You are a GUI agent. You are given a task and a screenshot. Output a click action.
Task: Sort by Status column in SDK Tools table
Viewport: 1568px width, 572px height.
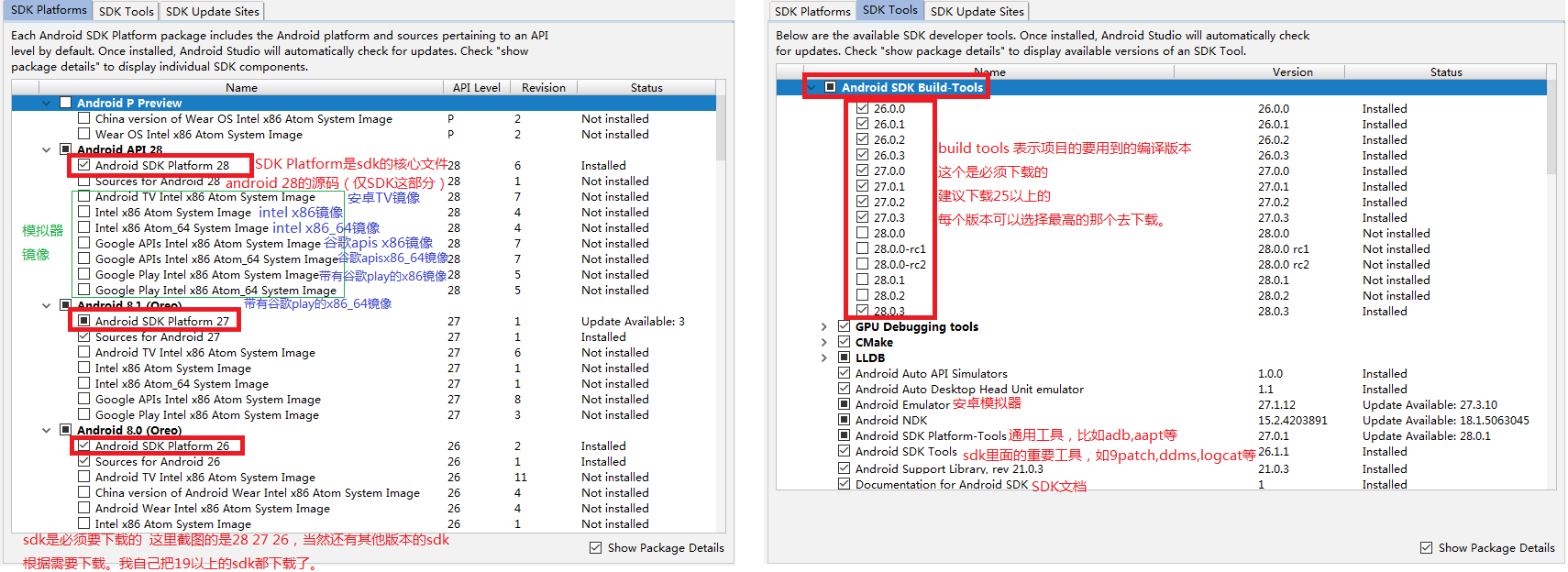[1446, 72]
